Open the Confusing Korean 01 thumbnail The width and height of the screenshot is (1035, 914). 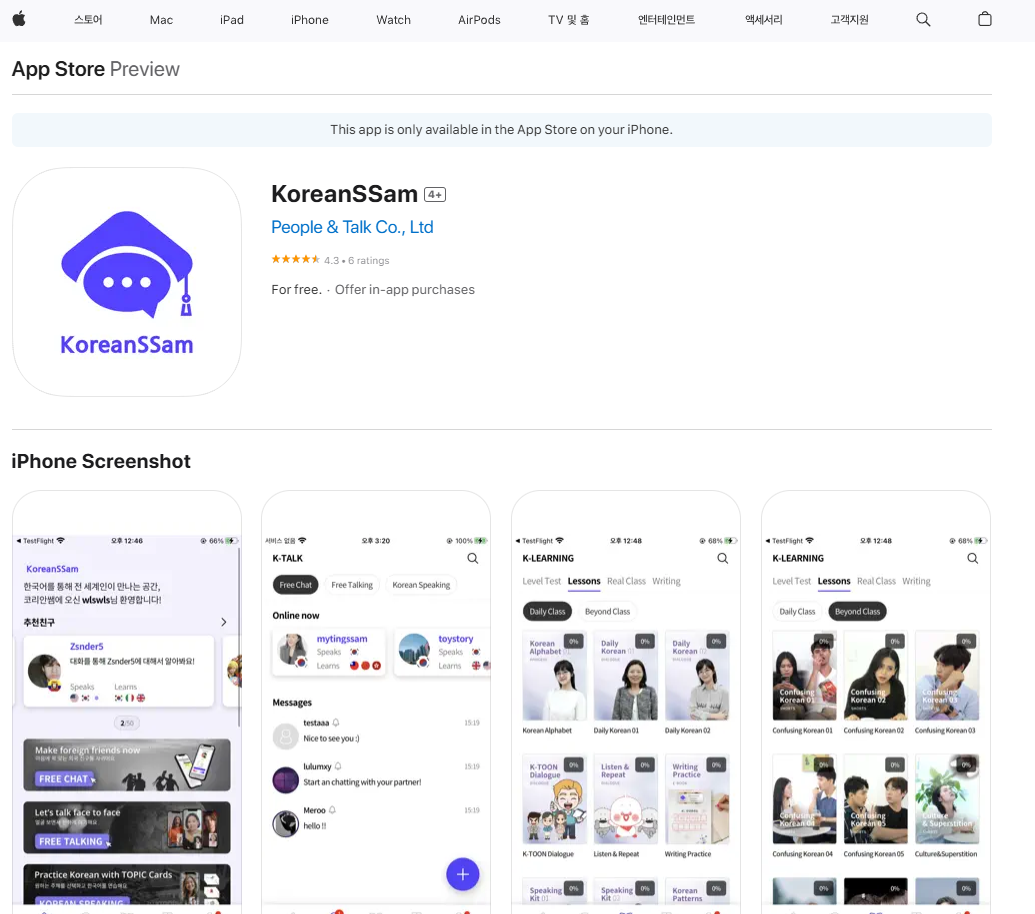[x=805, y=676]
